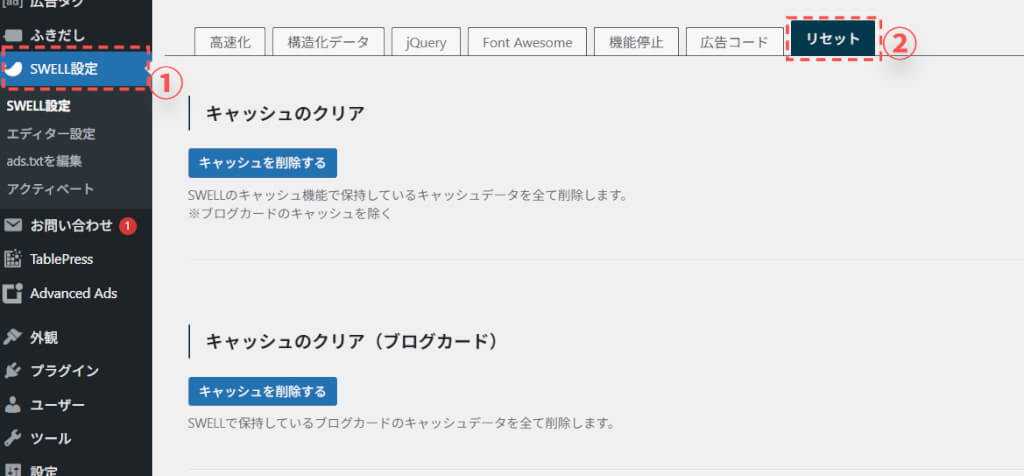Click the プラグイン plug icon
The image size is (1024, 476).
coord(13,371)
